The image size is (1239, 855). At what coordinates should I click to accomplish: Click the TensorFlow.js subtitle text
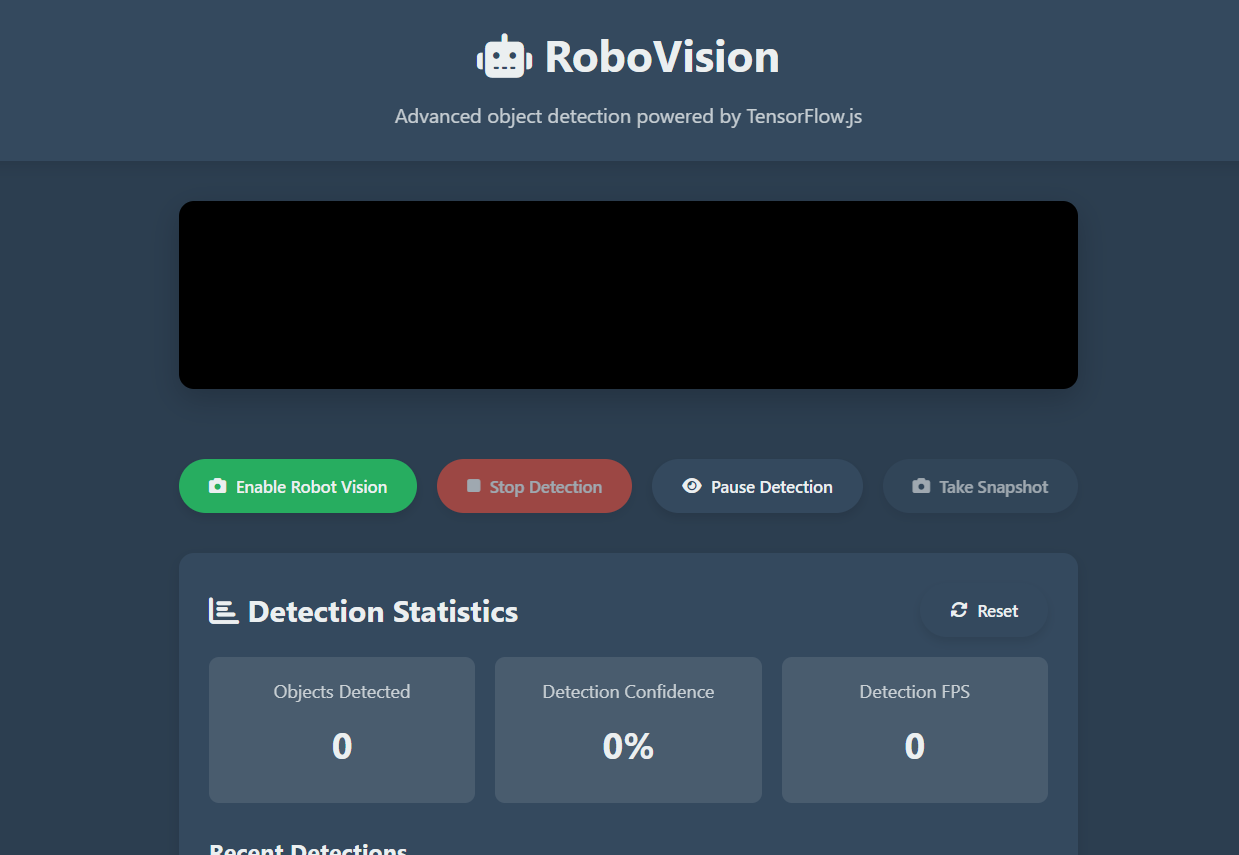628,116
